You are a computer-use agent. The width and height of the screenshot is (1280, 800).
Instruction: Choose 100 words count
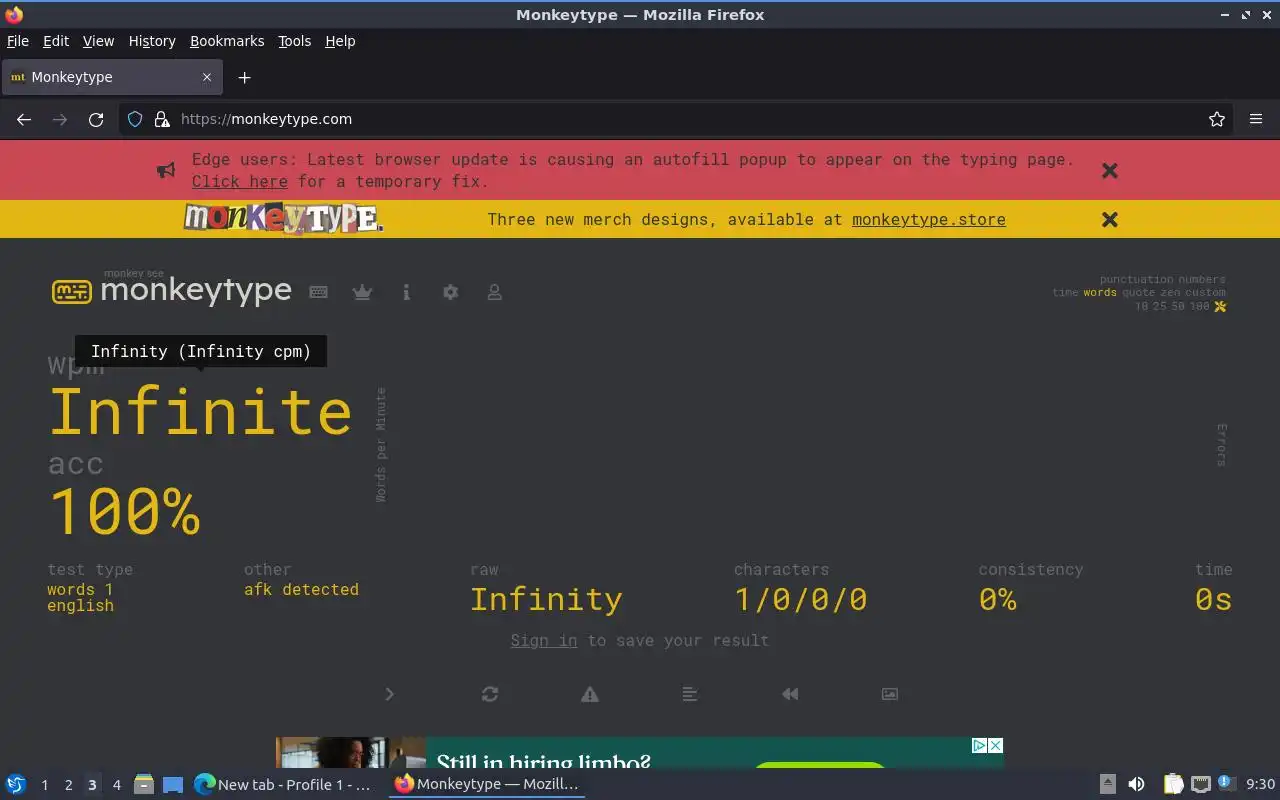pos(1199,307)
